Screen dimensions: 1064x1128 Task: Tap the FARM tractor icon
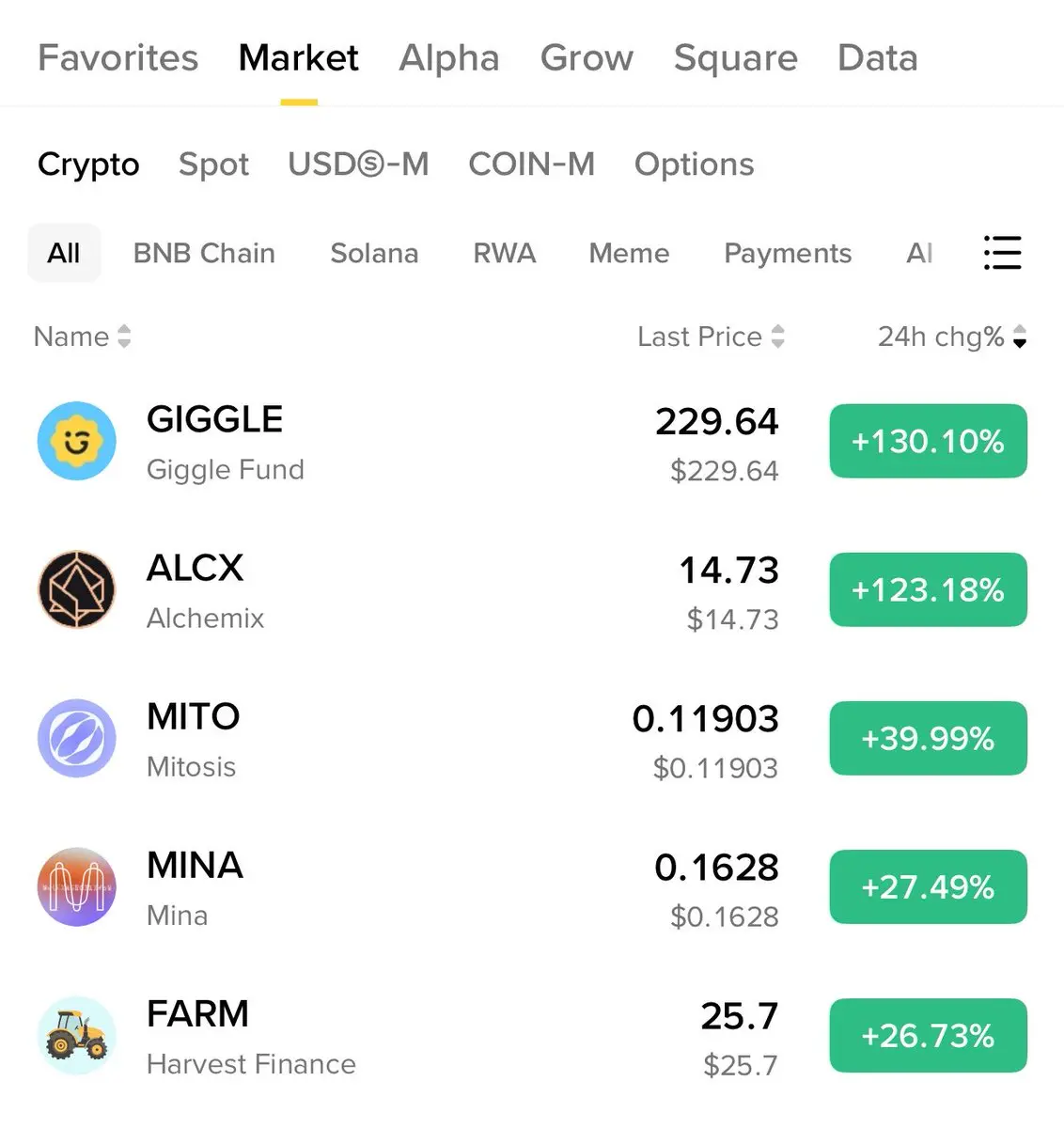[x=77, y=1035]
